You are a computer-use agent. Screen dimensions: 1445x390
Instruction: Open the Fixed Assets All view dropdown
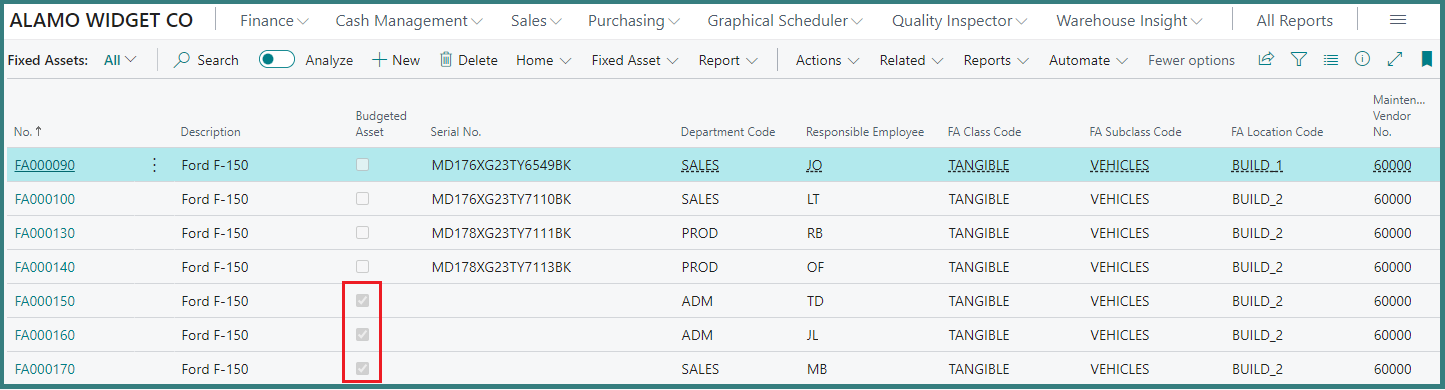coord(120,60)
